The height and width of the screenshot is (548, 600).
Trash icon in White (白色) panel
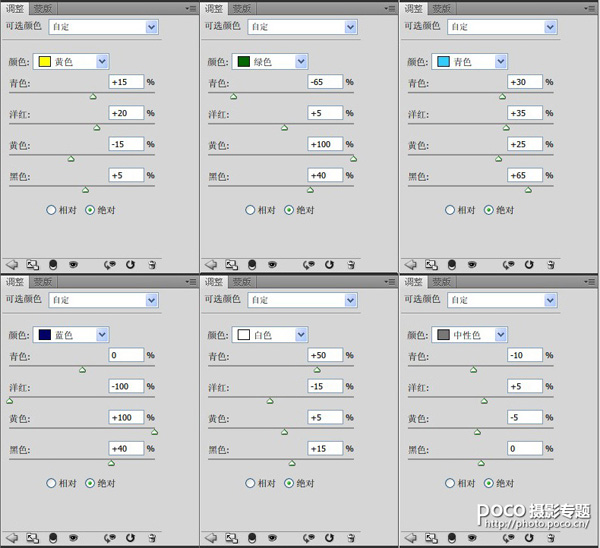click(351, 538)
